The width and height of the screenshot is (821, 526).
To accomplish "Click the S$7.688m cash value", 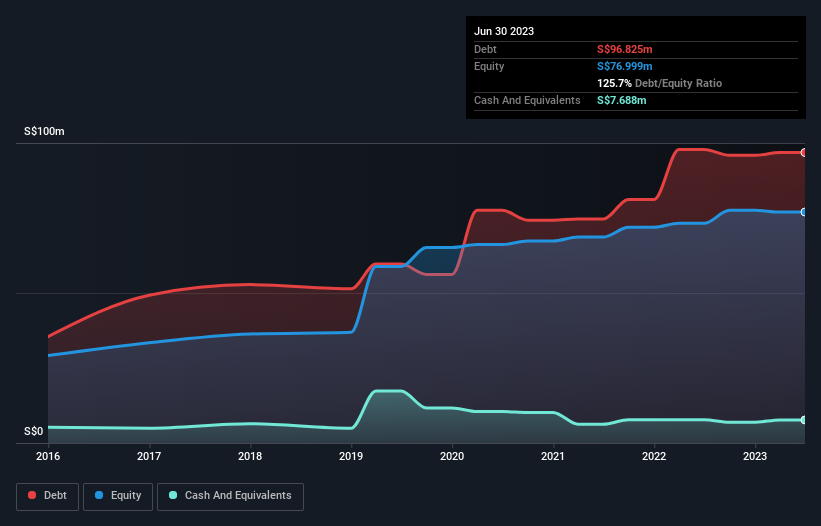I will [x=622, y=100].
